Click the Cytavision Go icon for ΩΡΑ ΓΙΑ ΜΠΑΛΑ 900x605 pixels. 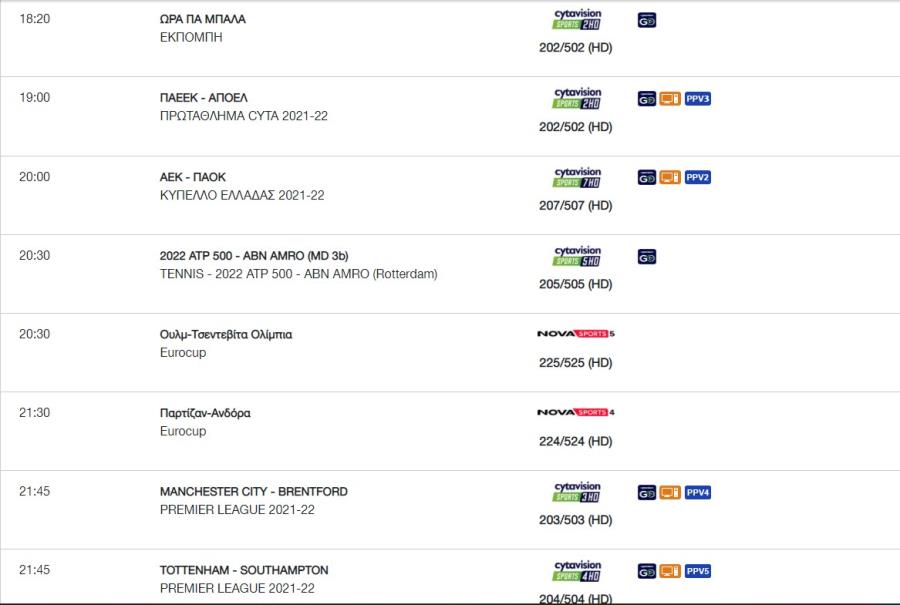647,21
